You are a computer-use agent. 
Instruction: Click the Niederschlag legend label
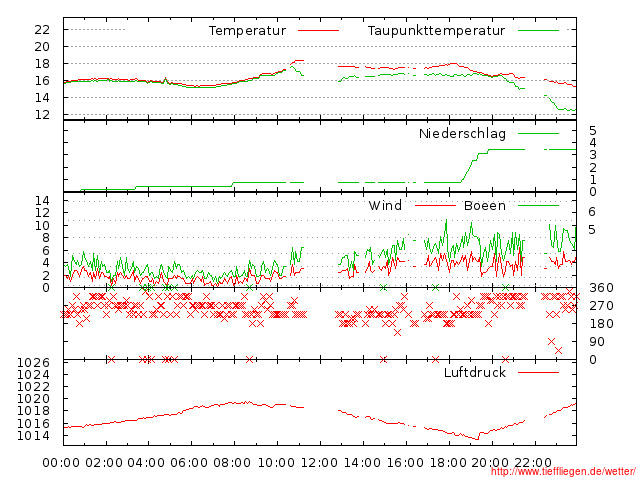coord(462,133)
